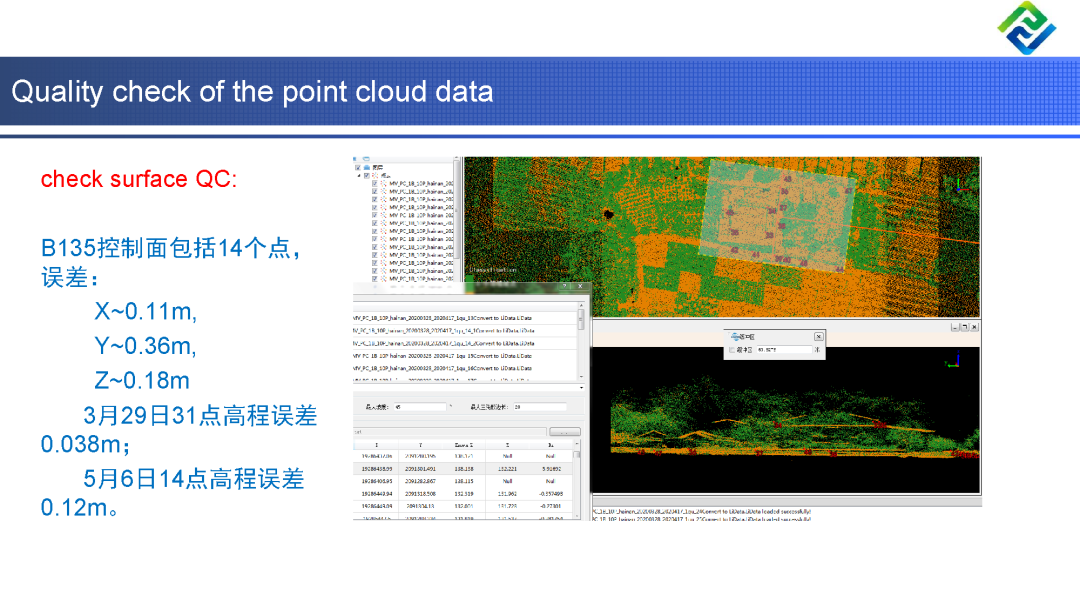Viewport: 1080px width, 608px height.
Task: Click the first log line 'loaded successfully'
Action: coord(702,512)
